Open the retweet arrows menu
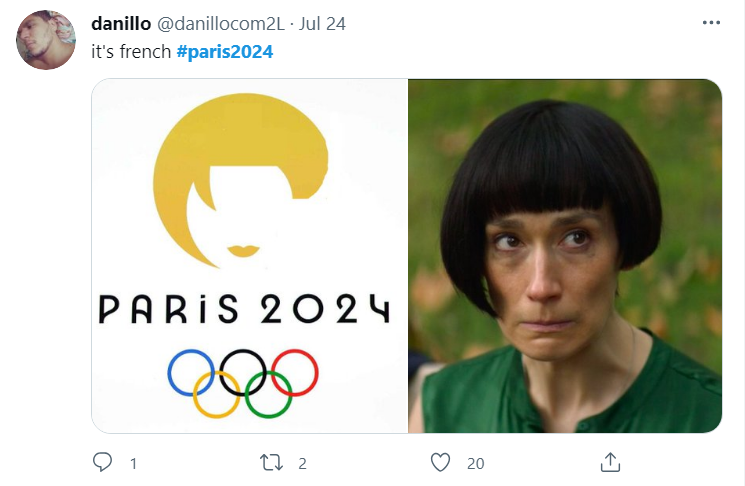This screenshot has height=486, width=745. pos(271,463)
